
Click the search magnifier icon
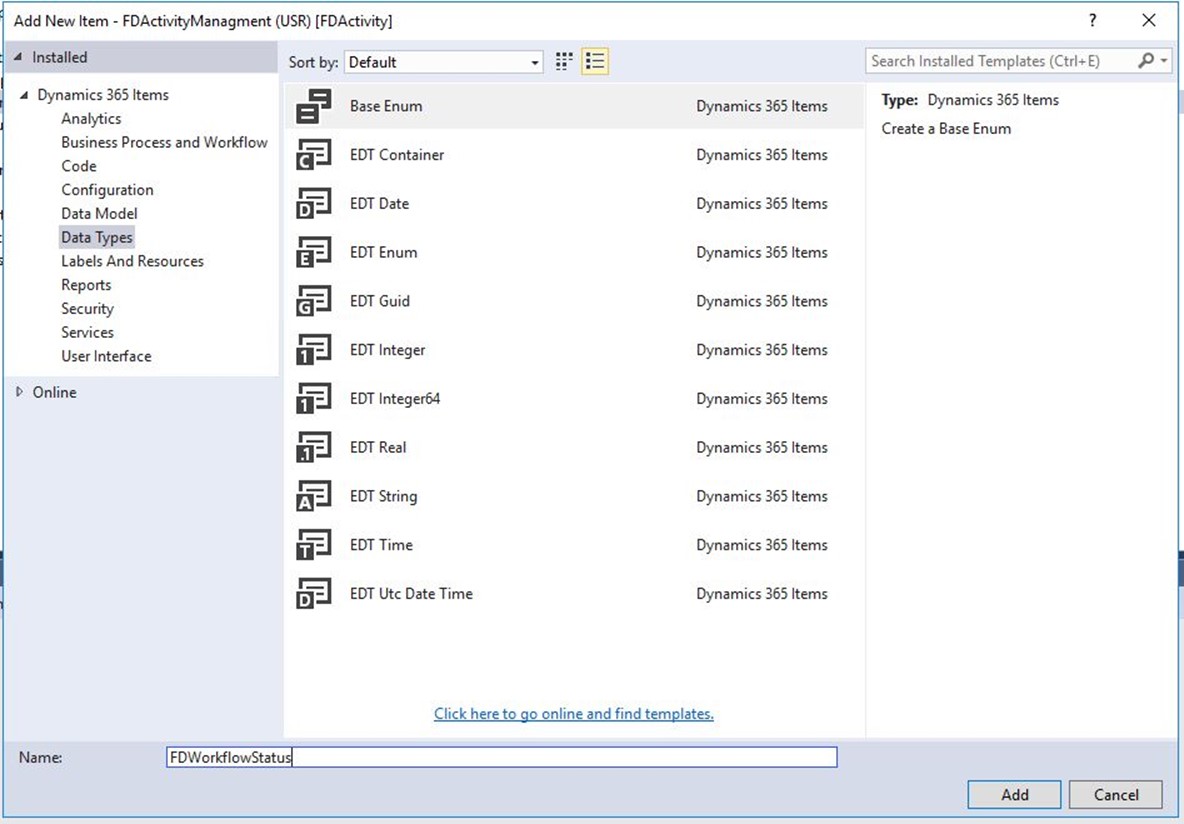[x=1145, y=61]
